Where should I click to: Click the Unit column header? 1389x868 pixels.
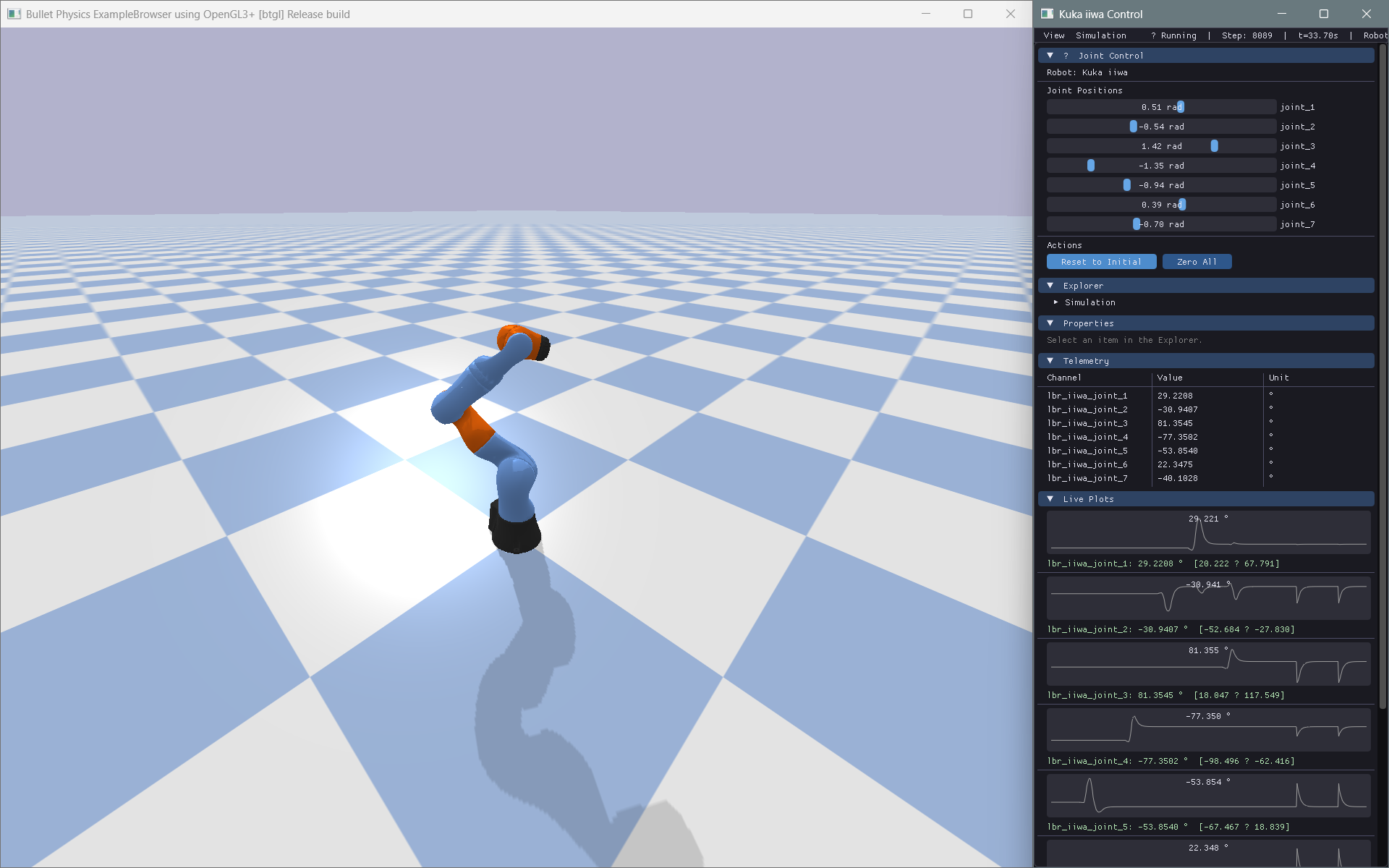tap(1279, 378)
